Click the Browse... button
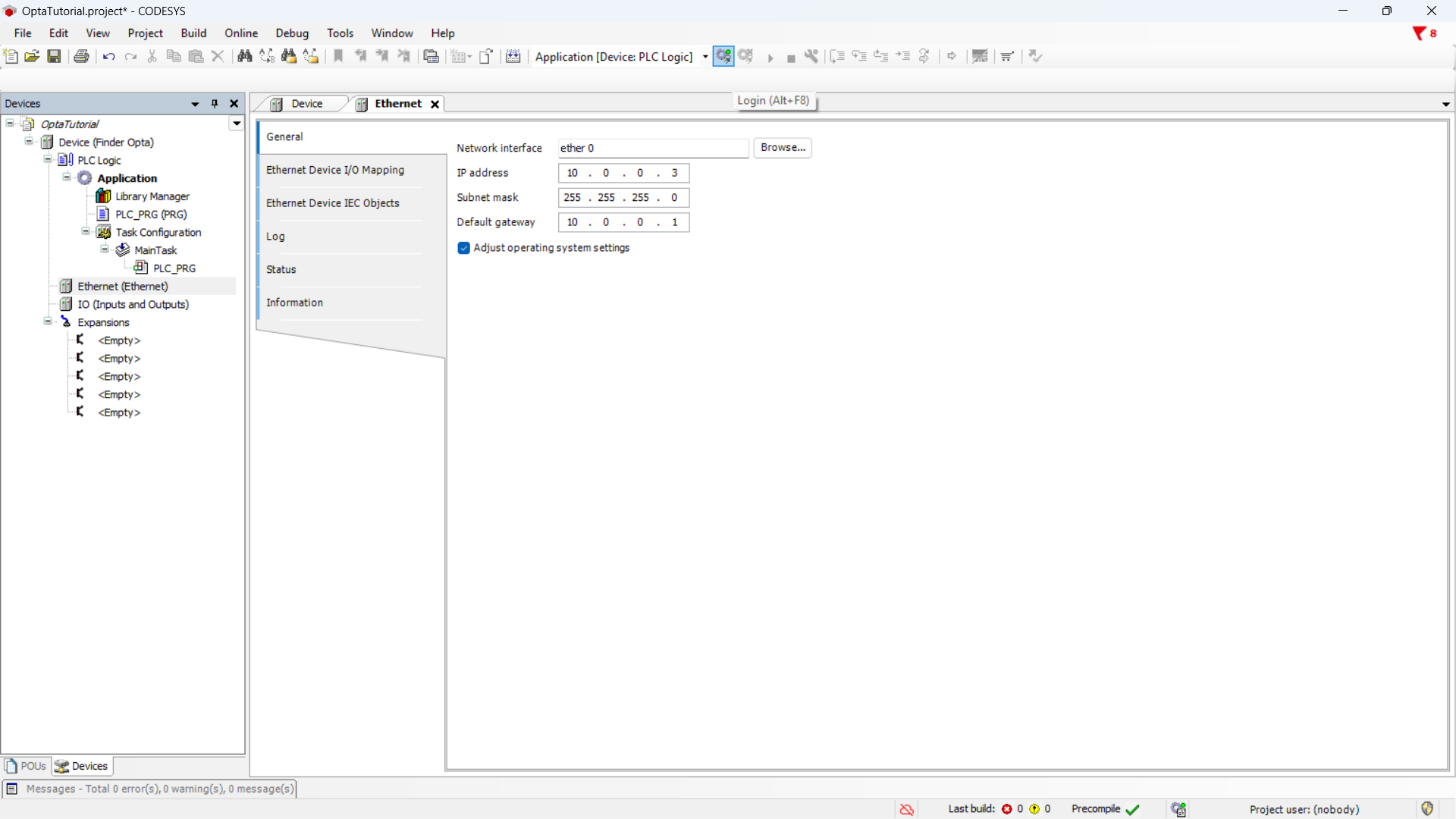 point(782,147)
